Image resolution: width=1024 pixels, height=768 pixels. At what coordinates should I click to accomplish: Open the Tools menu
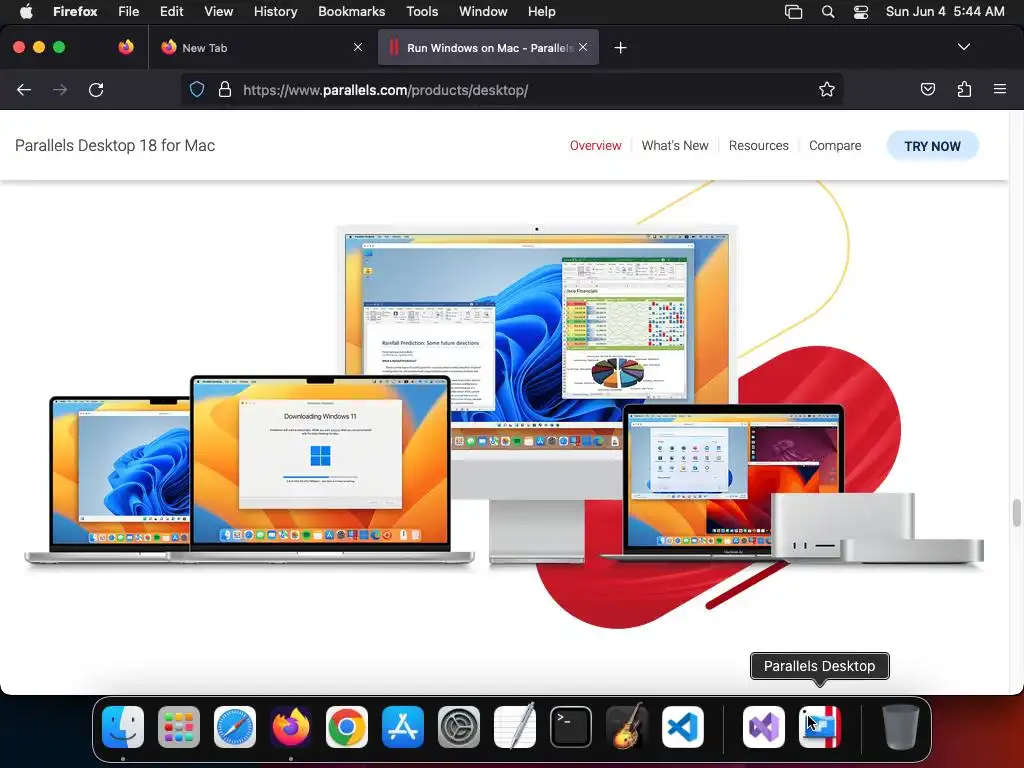pos(422,11)
